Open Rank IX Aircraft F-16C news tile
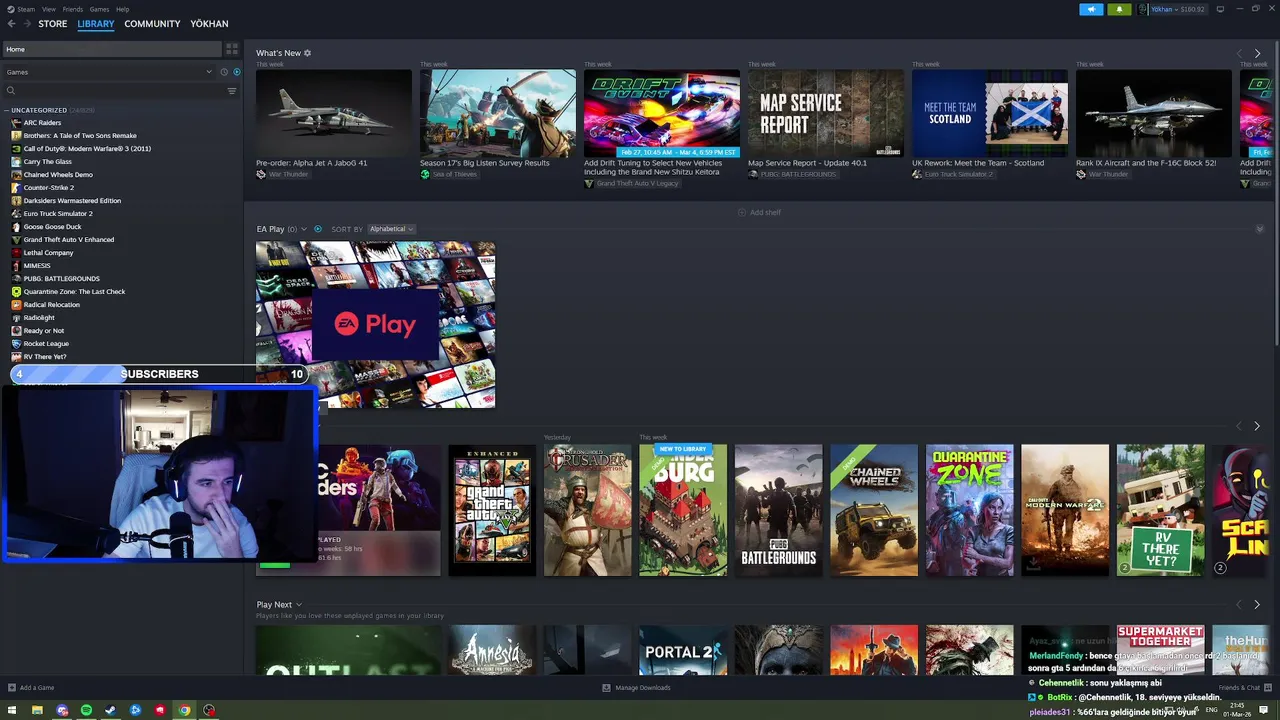The width and height of the screenshot is (1280, 720). click(1154, 113)
